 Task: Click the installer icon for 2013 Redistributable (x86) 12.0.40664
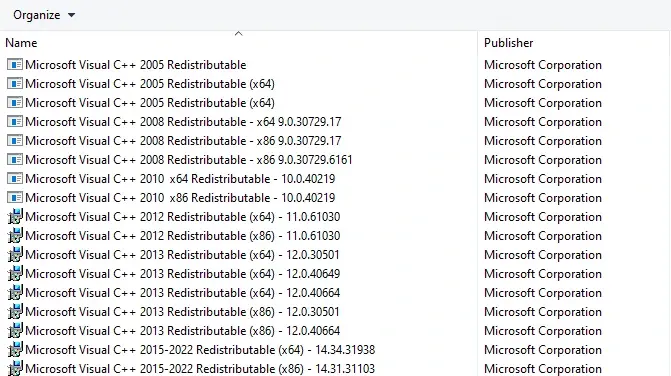(15, 331)
